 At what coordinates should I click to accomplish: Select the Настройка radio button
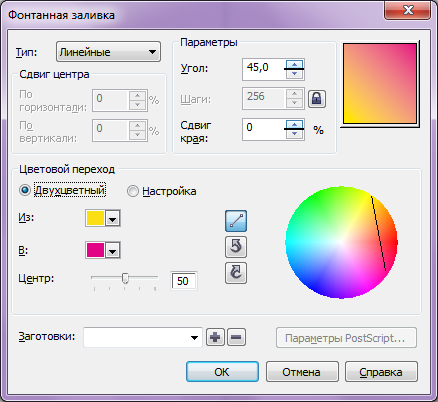click(x=133, y=191)
